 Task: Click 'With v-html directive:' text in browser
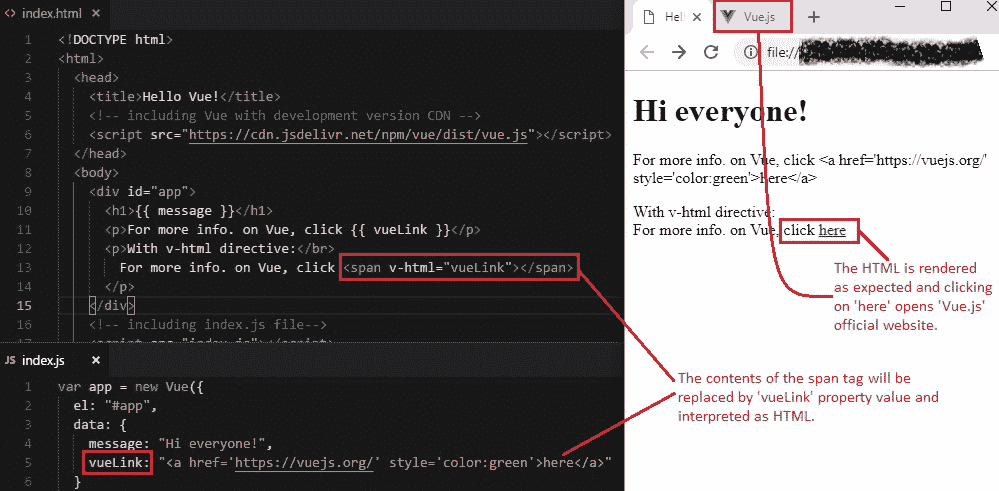703,211
